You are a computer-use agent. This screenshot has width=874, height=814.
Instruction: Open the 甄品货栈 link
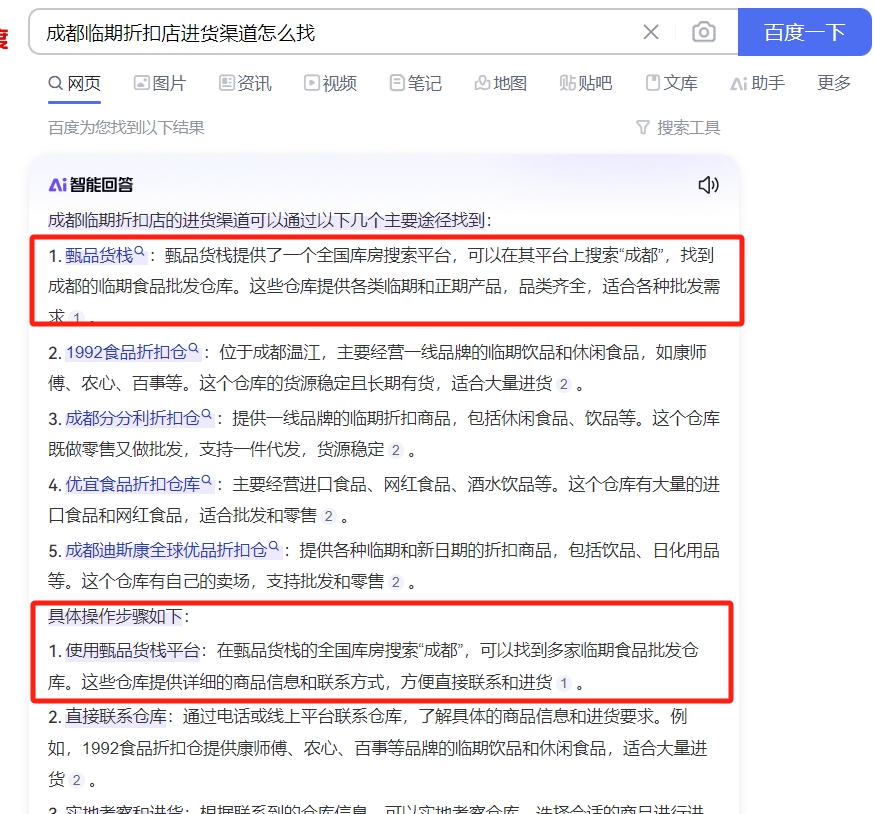click(x=99, y=256)
